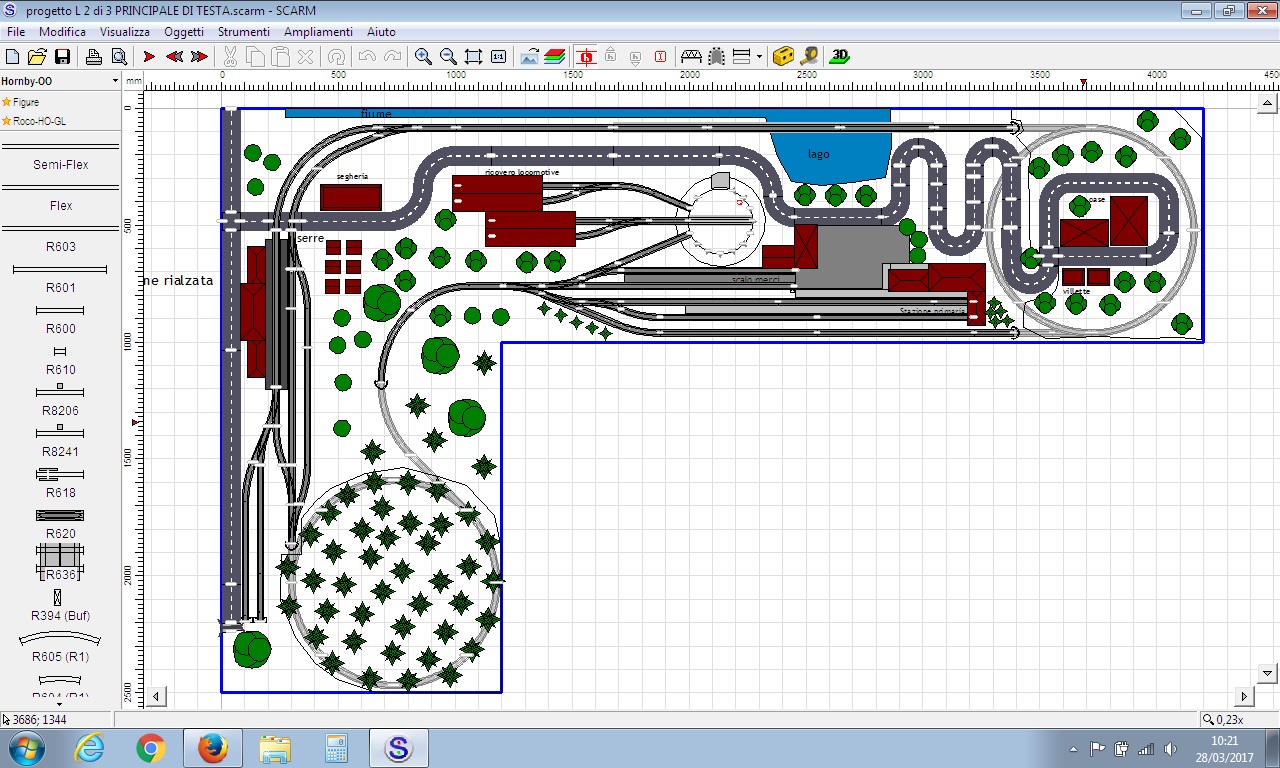
Task: Open Firefox from the taskbar
Action: pos(213,748)
